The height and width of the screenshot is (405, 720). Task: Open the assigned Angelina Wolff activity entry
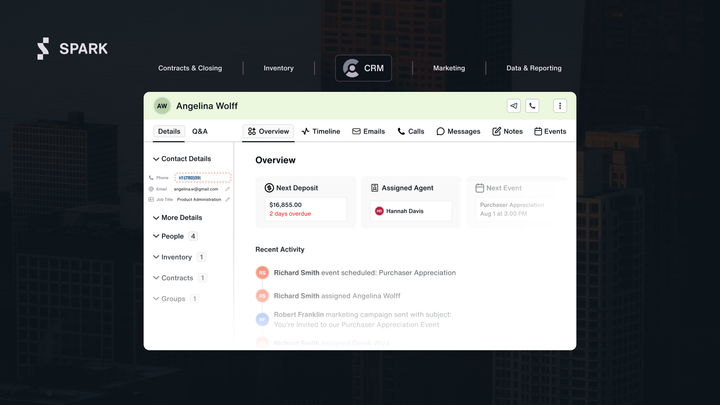point(337,296)
